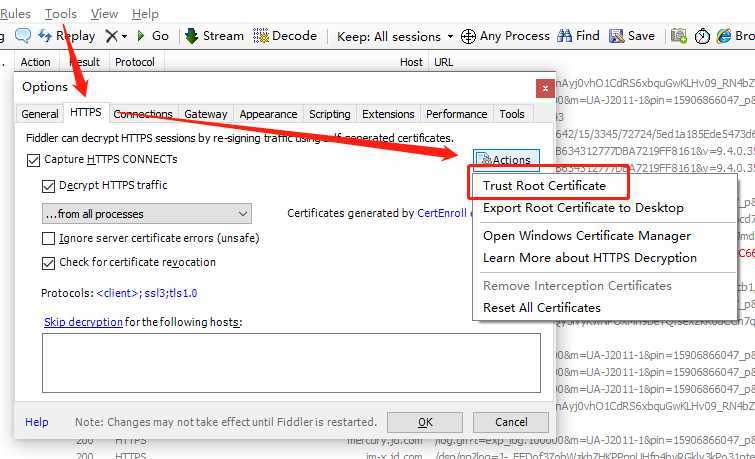
Task: Open the Rules menu
Action: click(x=15, y=14)
